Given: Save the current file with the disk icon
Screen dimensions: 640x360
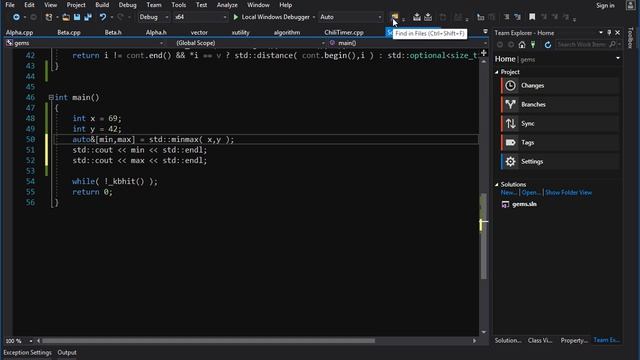Looking at the screenshot, I should 77,17.
